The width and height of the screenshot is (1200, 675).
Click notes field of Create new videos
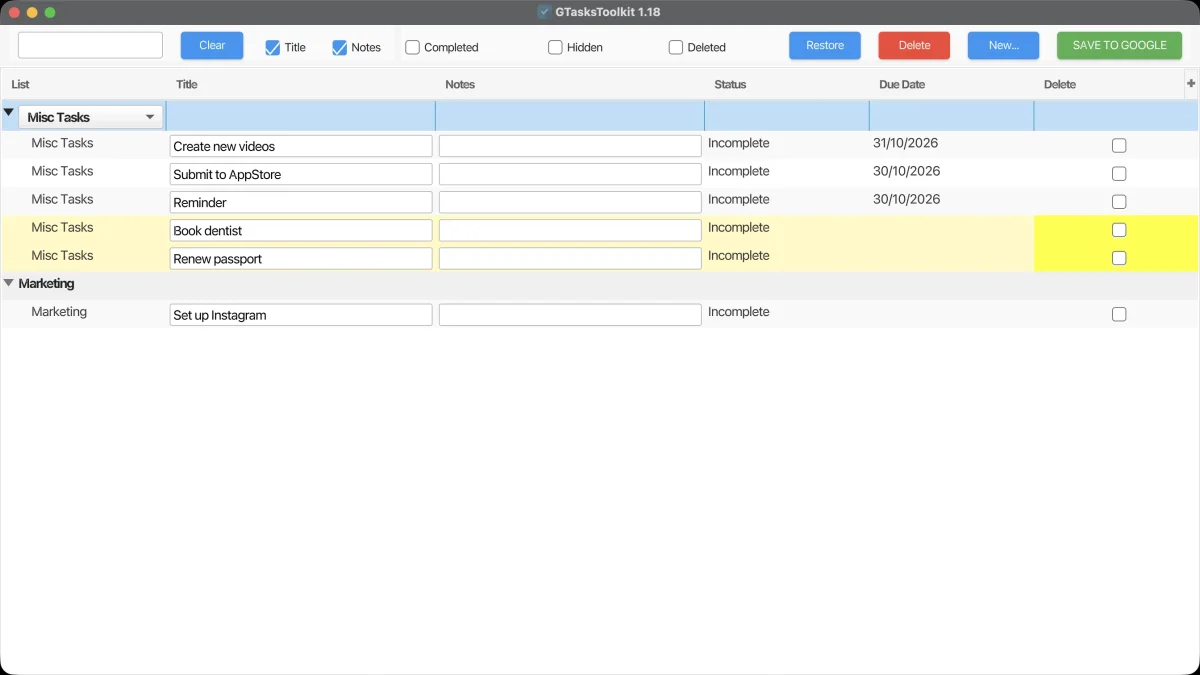pos(570,146)
